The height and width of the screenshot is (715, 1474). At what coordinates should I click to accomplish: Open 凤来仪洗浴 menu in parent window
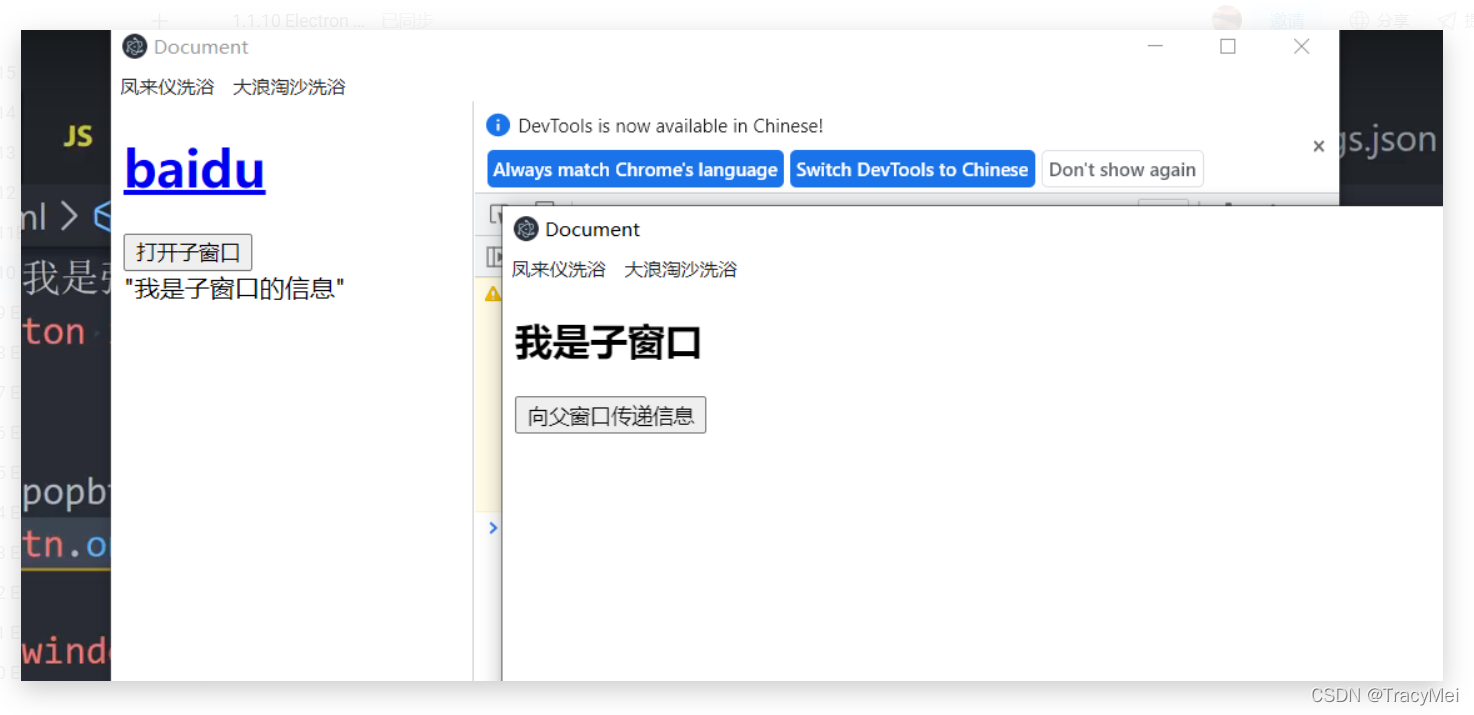(167, 87)
